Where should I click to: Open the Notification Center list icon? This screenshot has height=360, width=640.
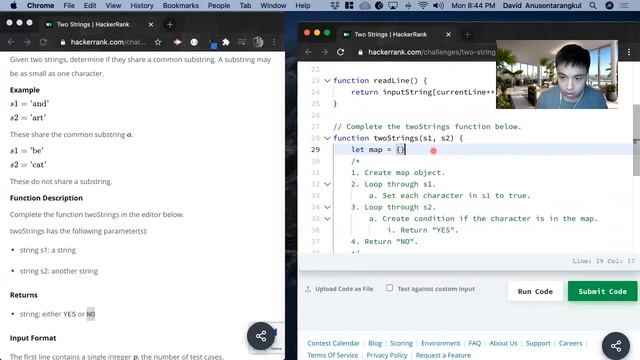click(x=624, y=5)
